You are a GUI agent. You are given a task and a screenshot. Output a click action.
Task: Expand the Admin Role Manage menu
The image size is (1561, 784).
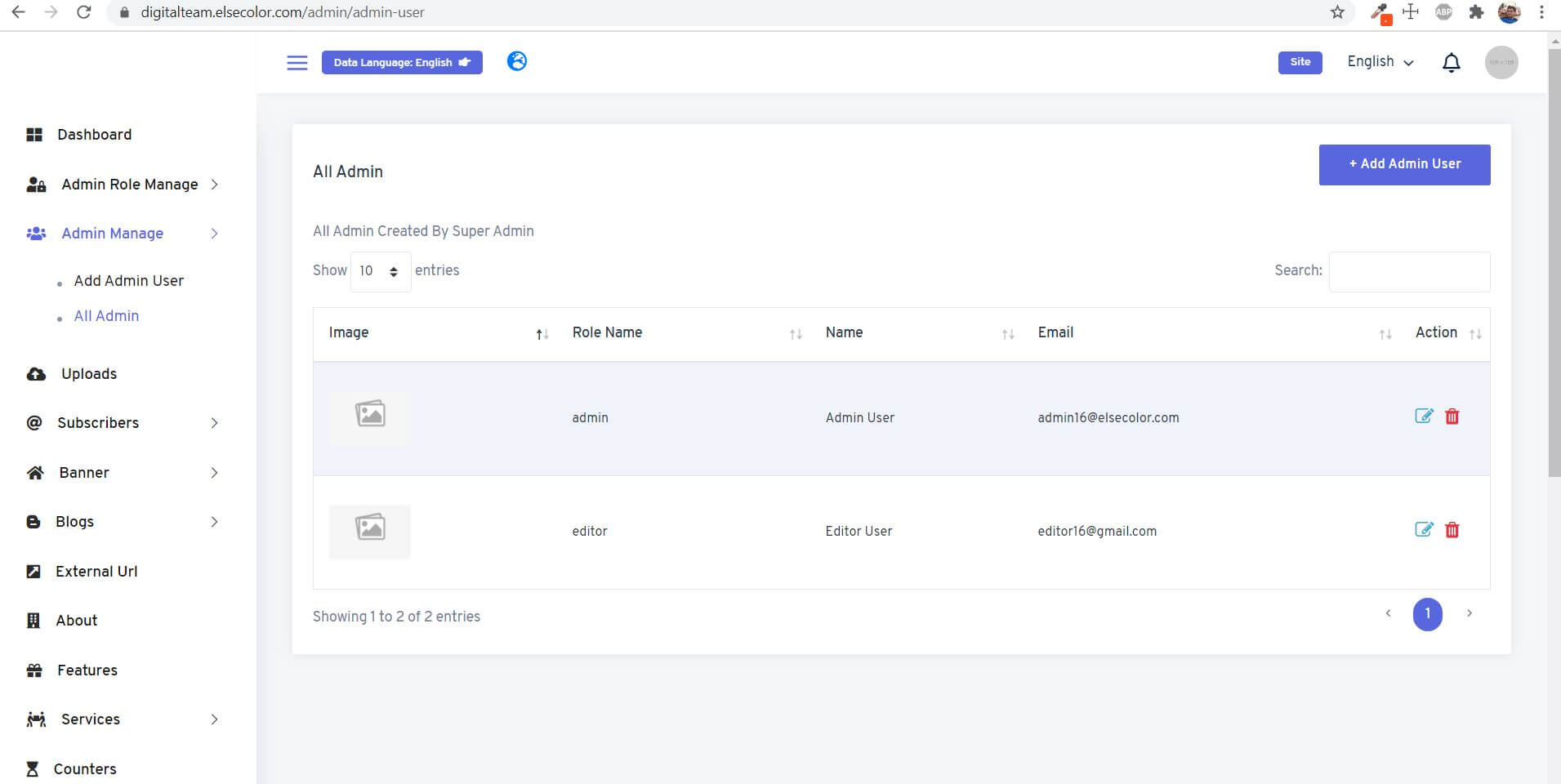[x=129, y=185]
